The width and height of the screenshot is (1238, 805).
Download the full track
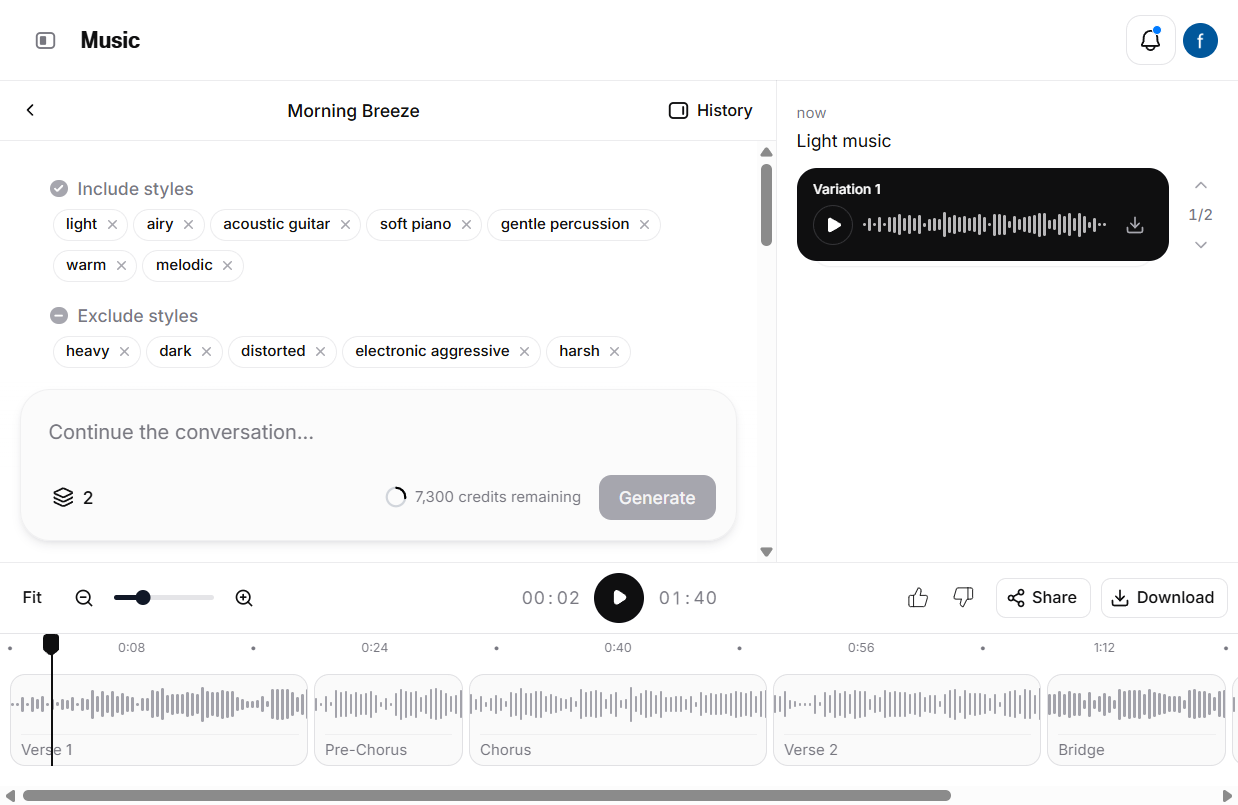[1164, 598]
